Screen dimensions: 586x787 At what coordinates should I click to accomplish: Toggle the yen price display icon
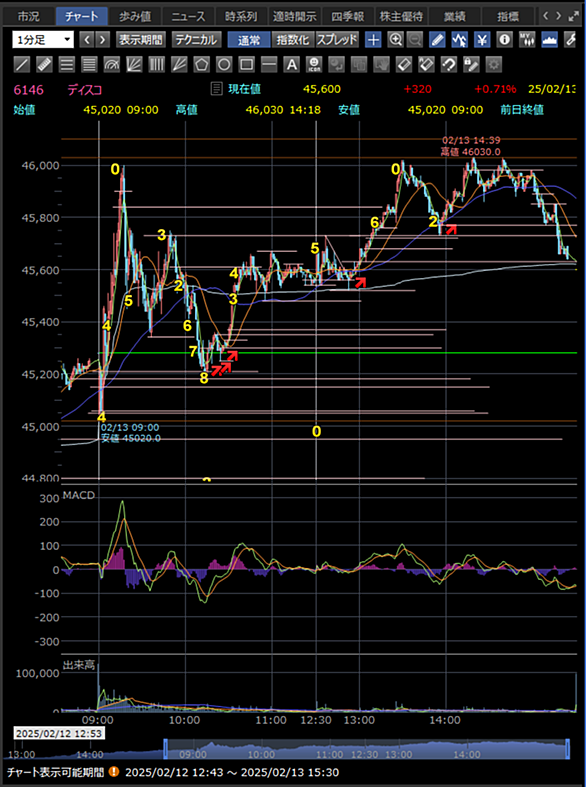[482, 40]
